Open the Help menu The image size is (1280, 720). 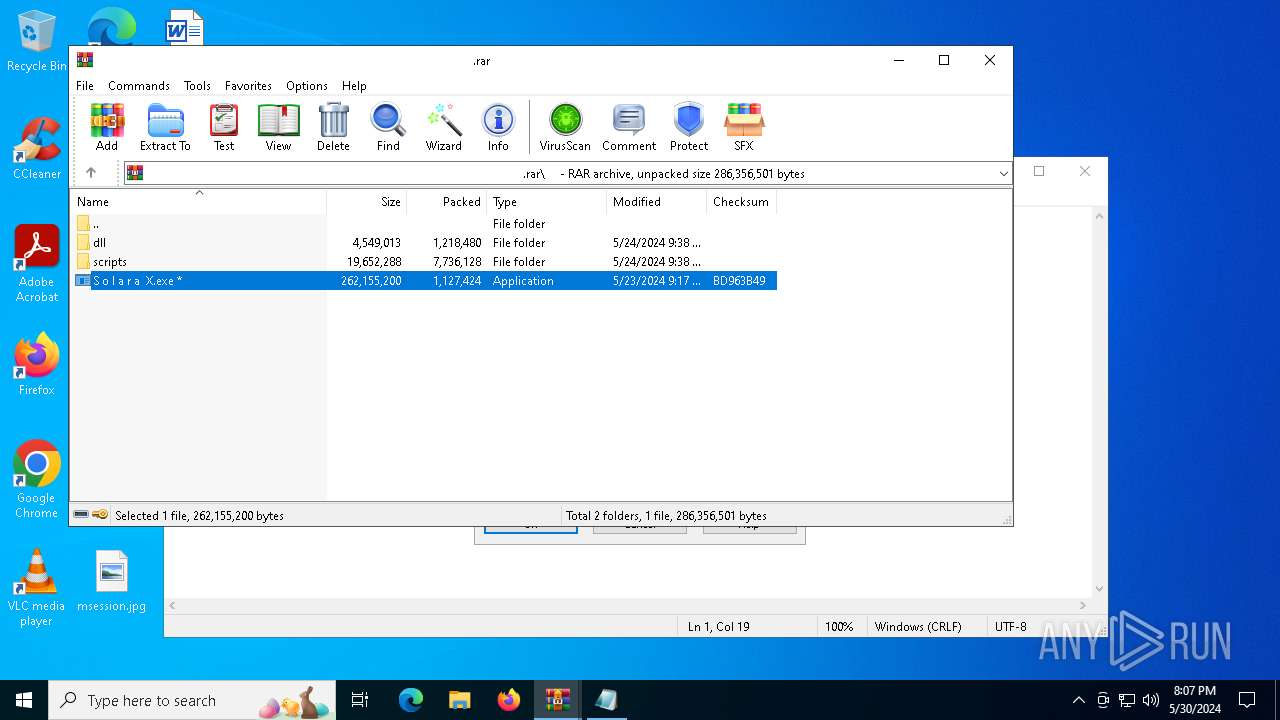pyautogui.click(x=354, y=86)
